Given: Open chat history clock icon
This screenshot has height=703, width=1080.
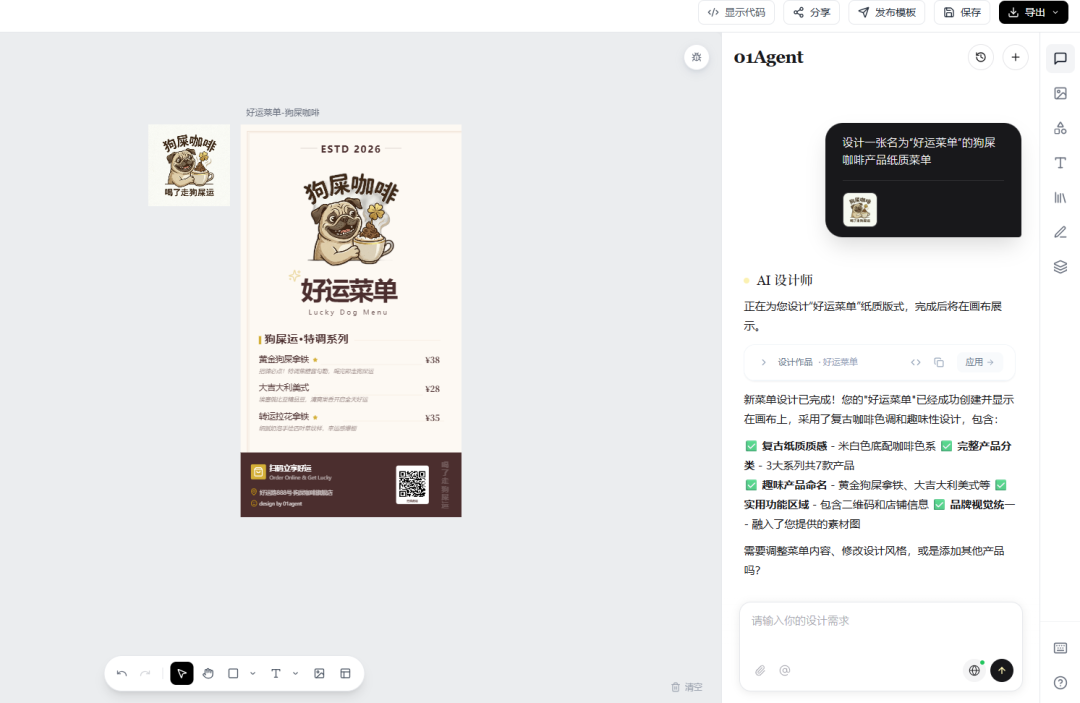Looking at the screenshot, I should click(981, 57).
